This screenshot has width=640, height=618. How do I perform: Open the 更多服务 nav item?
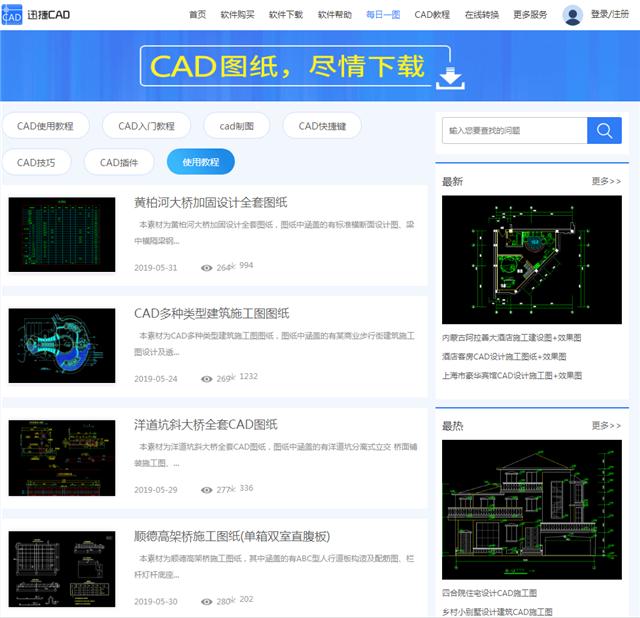pyautogui.click(x=530, y=15)
